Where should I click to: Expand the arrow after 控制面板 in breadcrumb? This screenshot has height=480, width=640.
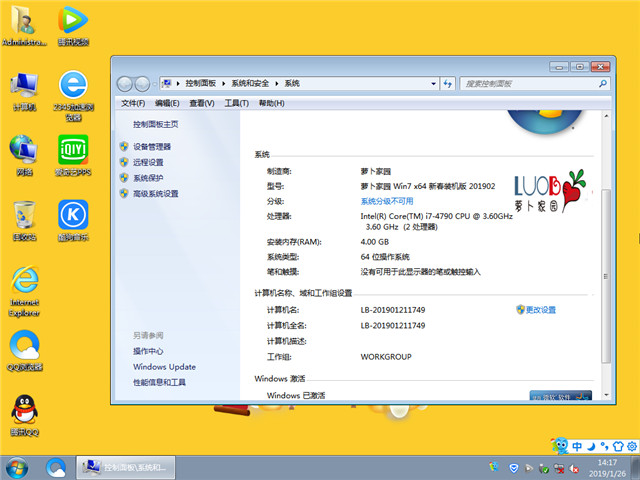(x=224, y=84)
